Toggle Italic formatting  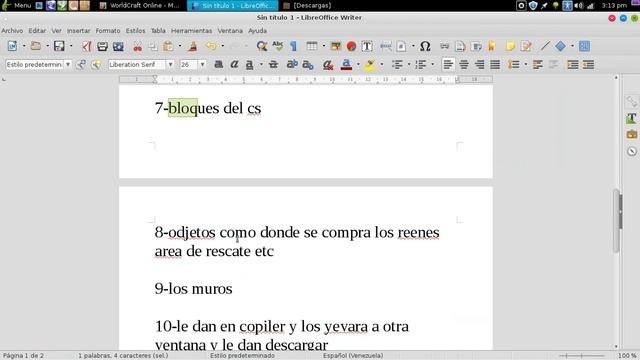pyautogui.click(x=234, y=64)
